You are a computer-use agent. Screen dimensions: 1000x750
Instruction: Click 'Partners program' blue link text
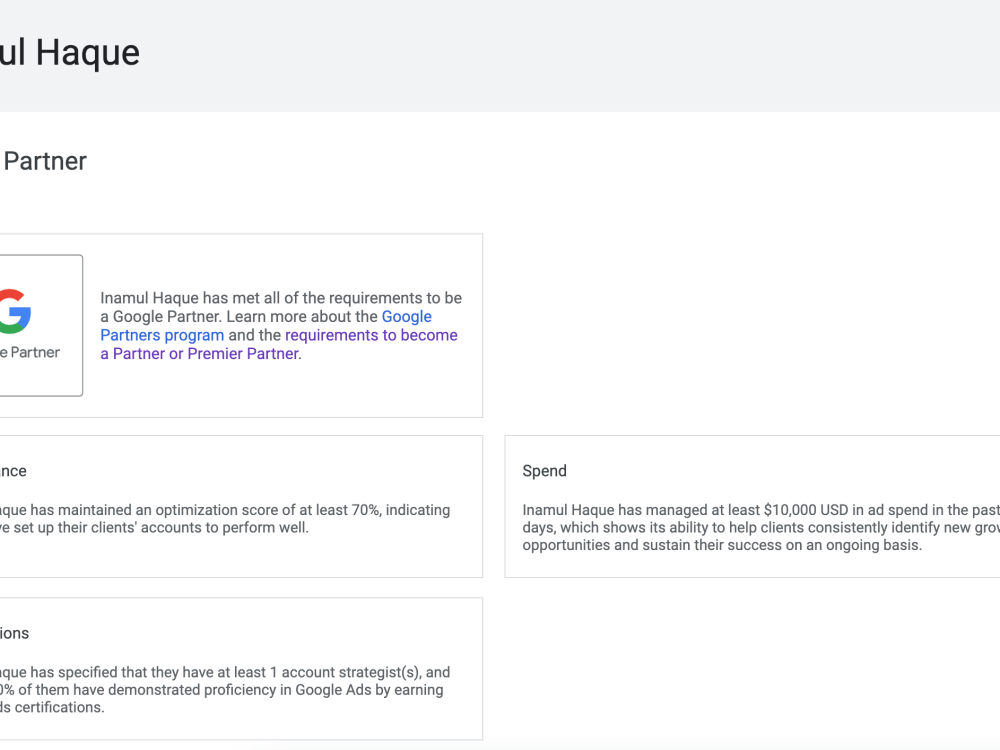[x=162, y=335]
